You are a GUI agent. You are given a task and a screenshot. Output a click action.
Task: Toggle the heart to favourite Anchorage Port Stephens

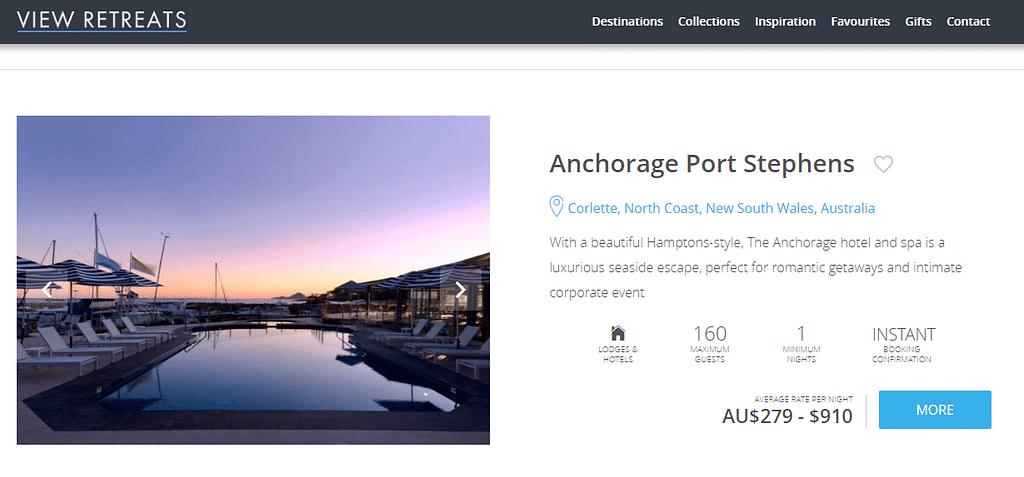pyautogui.click(x=883, y=164)
